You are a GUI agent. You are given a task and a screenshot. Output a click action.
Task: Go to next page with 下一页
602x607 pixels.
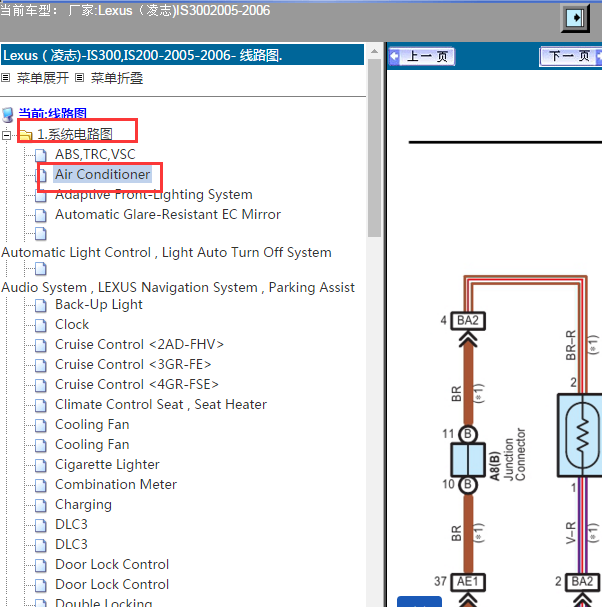point(571,57)
